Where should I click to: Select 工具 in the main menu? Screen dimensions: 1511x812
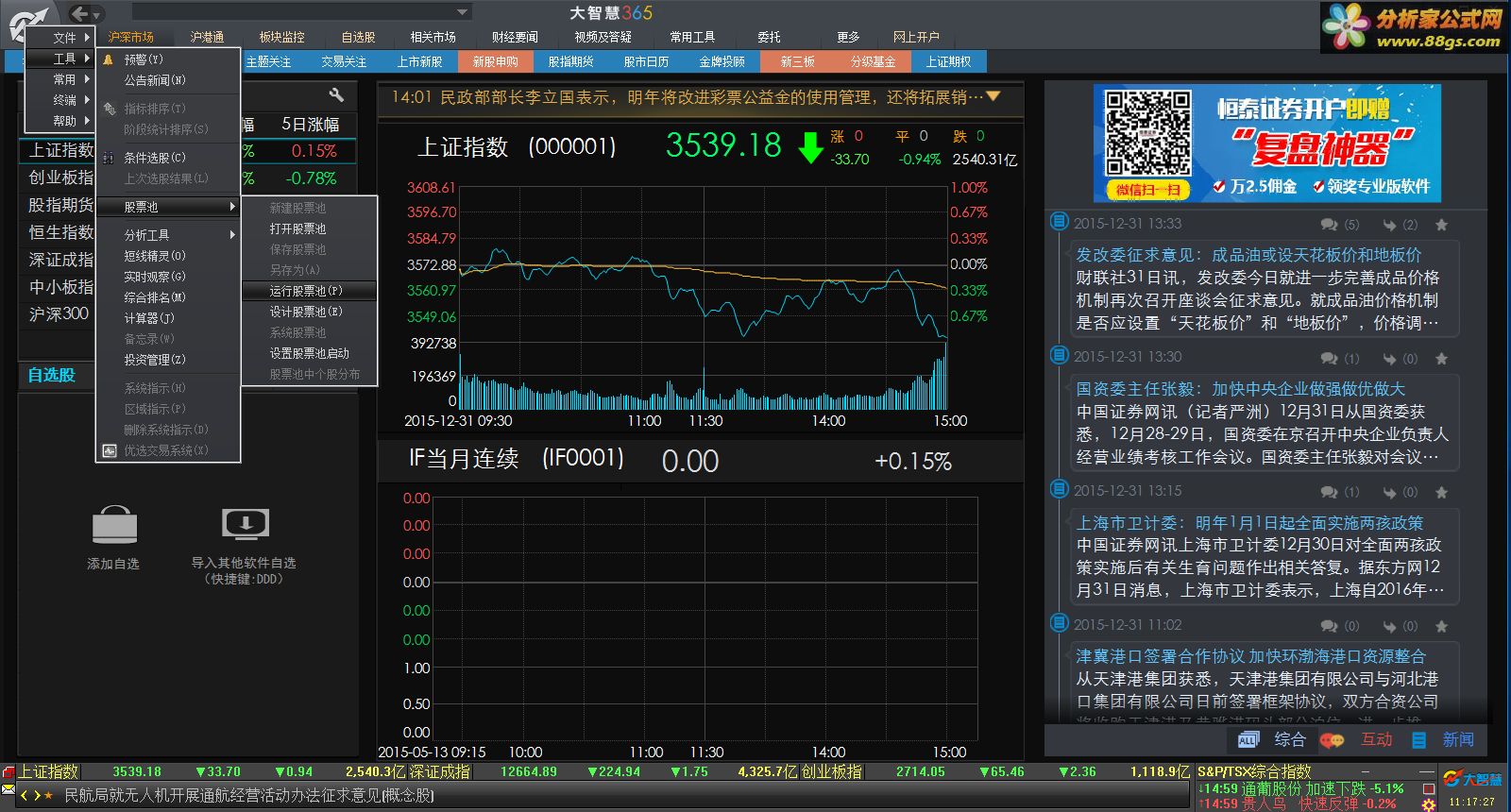pos(59,59)
